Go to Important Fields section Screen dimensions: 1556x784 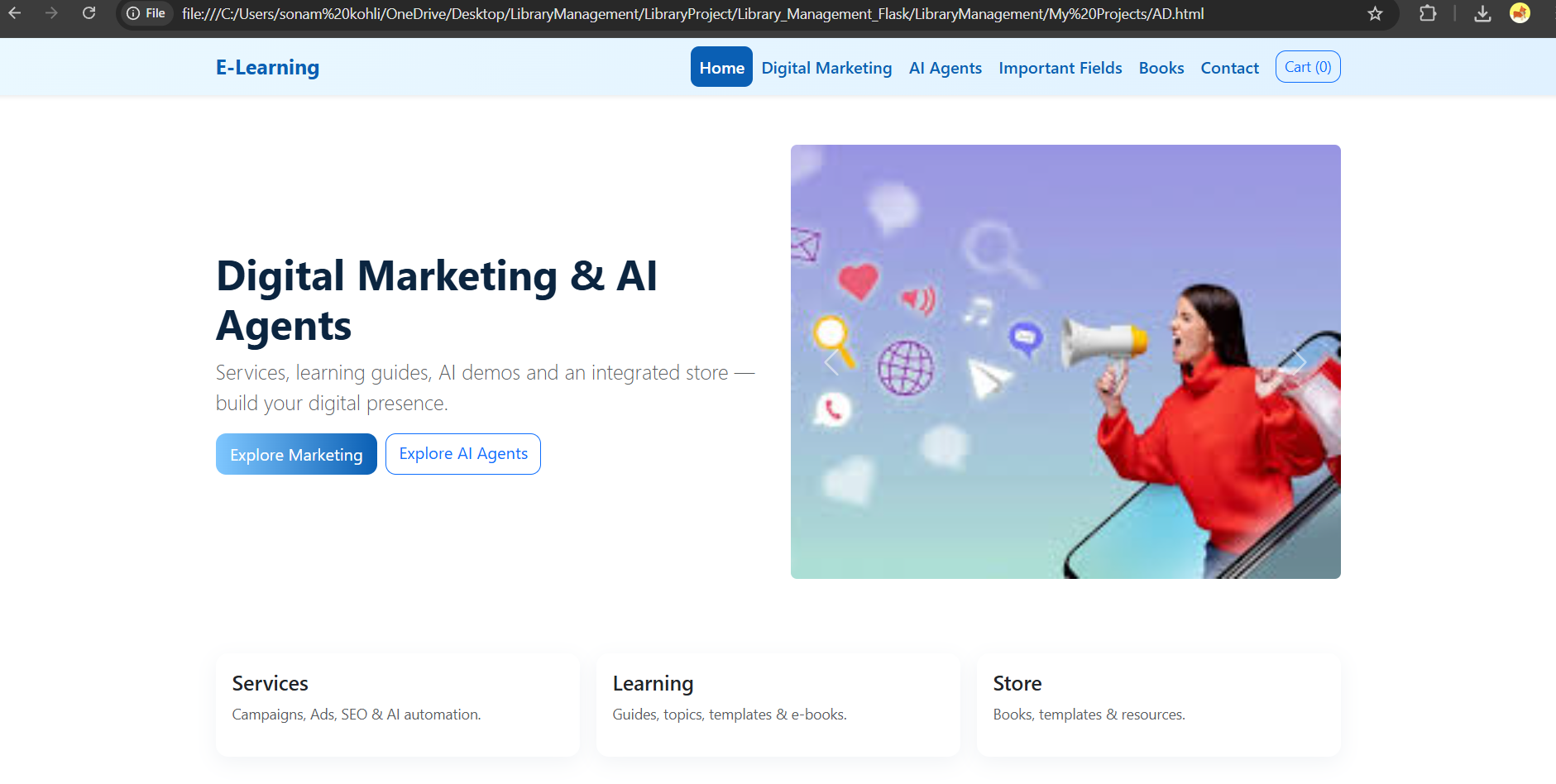pos(1060,68)
